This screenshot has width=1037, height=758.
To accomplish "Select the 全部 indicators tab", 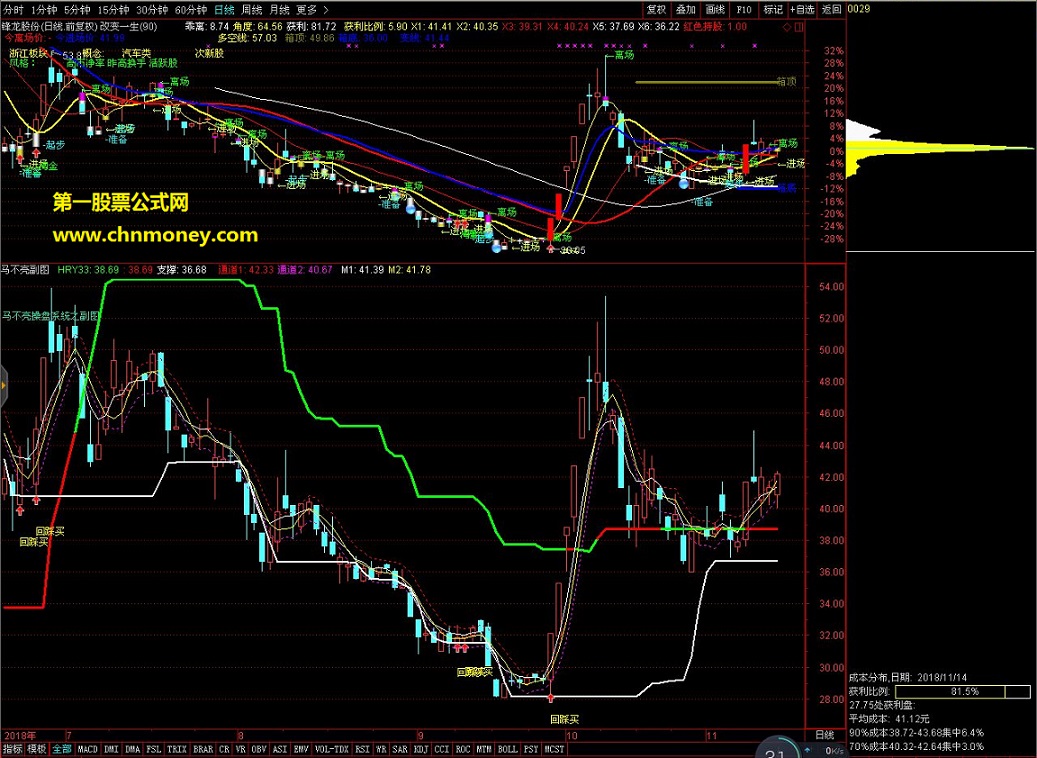I will pos(62,749).
